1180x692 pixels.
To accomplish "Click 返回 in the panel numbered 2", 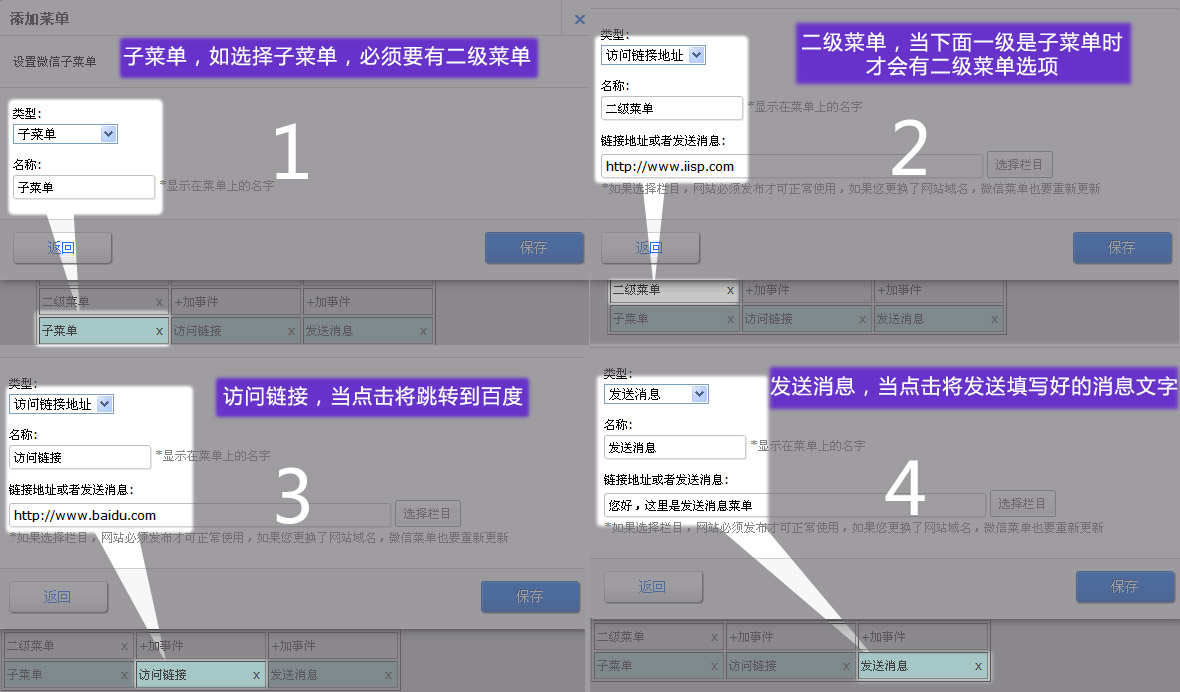I will pos(650,248).
